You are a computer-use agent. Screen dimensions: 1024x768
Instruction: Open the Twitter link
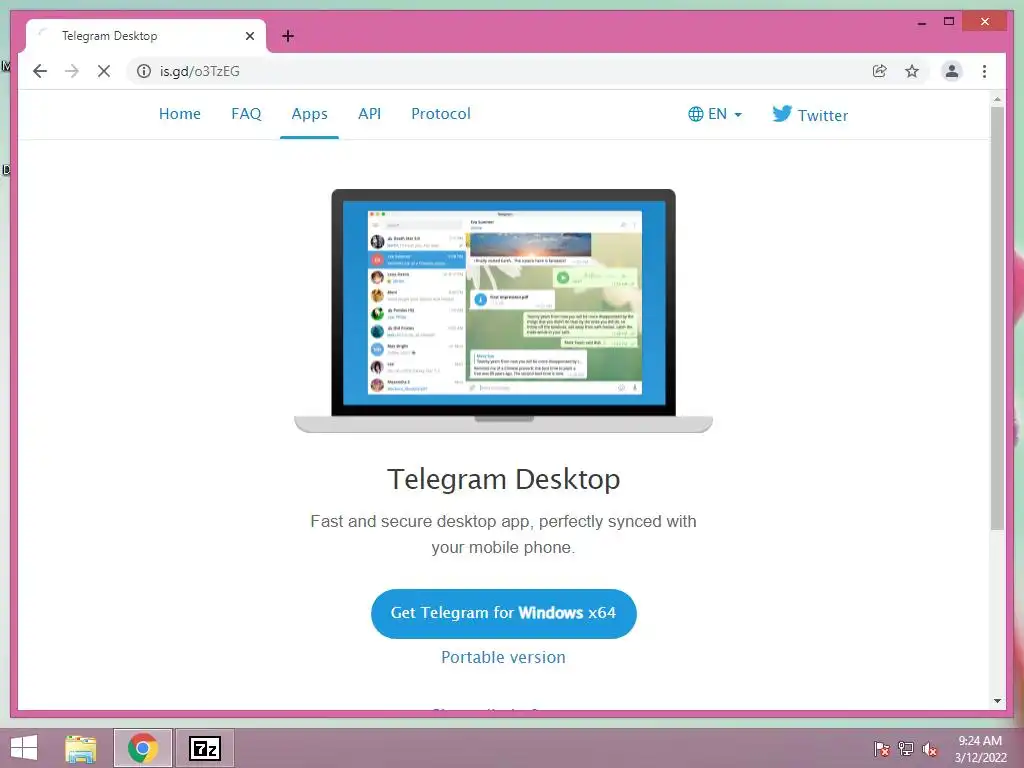(810, 115)
